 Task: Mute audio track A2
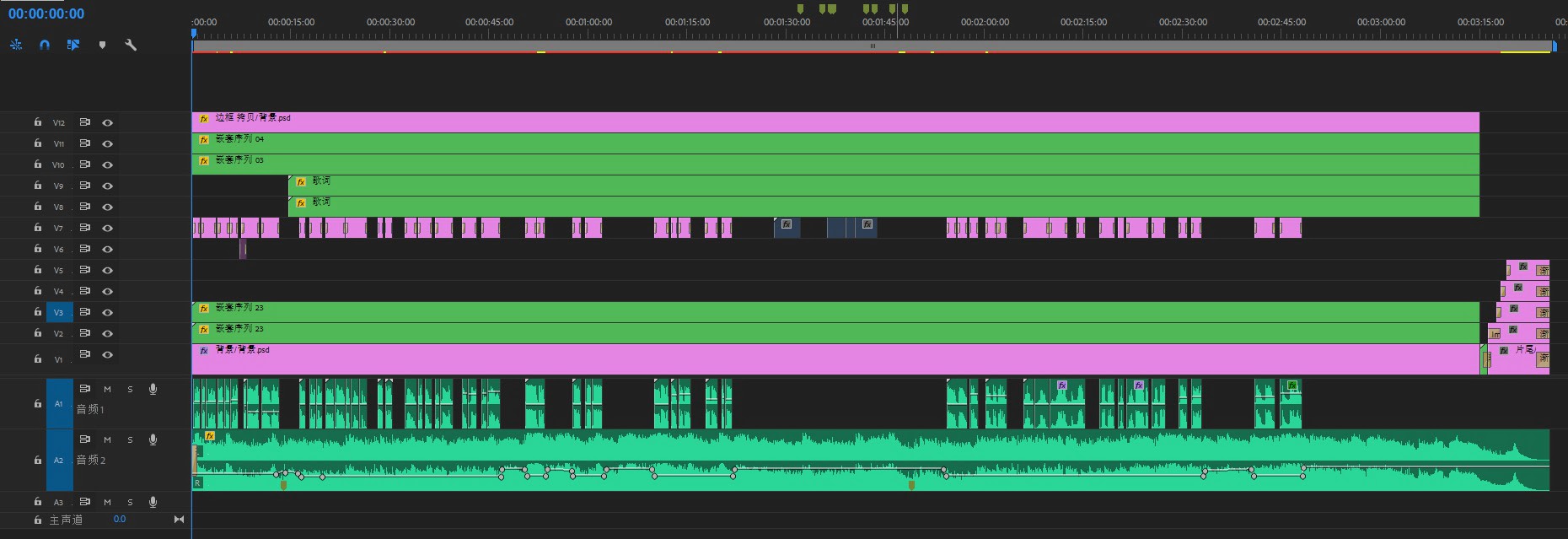point(107,439)
